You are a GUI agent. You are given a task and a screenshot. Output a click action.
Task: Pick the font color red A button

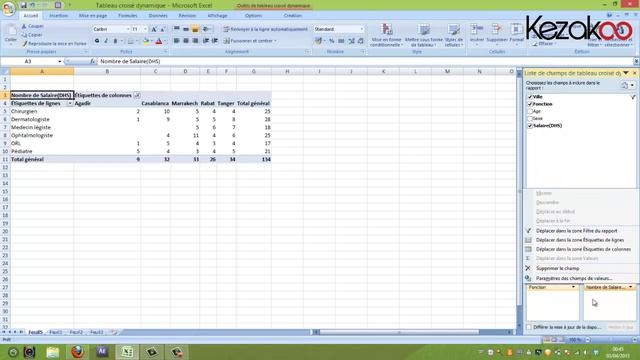click(159, 41)
